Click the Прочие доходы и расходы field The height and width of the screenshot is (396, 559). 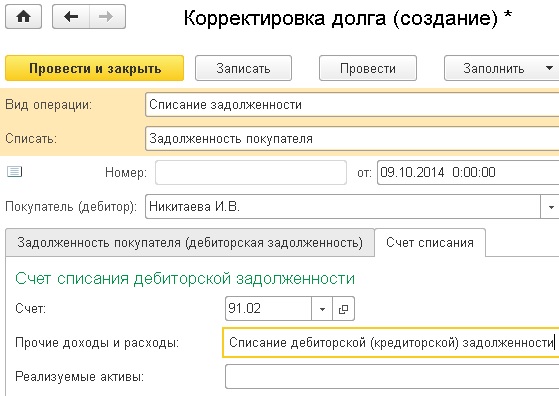coord(391,343)
